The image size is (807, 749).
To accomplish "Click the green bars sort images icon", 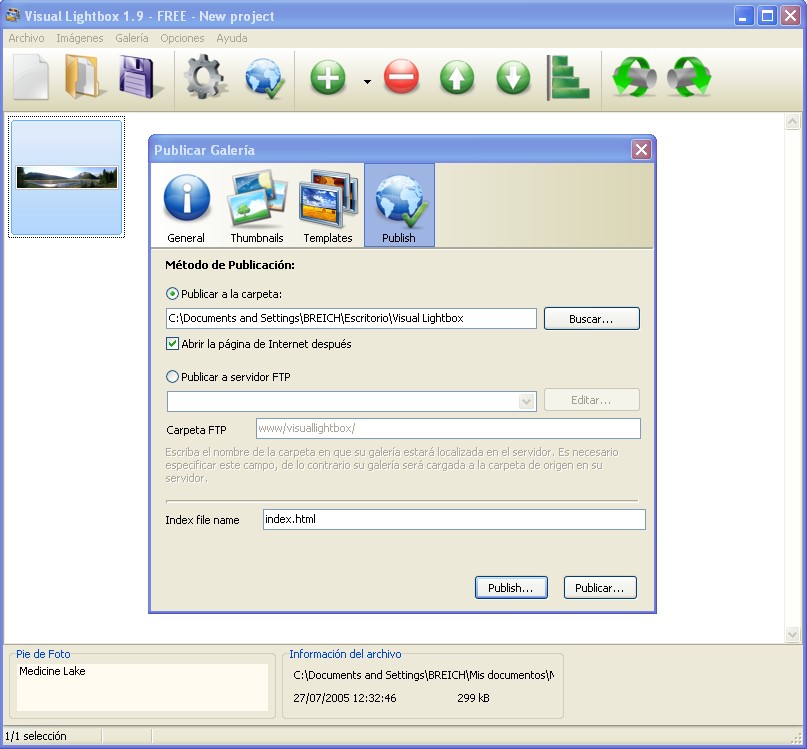I will click(x=568, y=78).
